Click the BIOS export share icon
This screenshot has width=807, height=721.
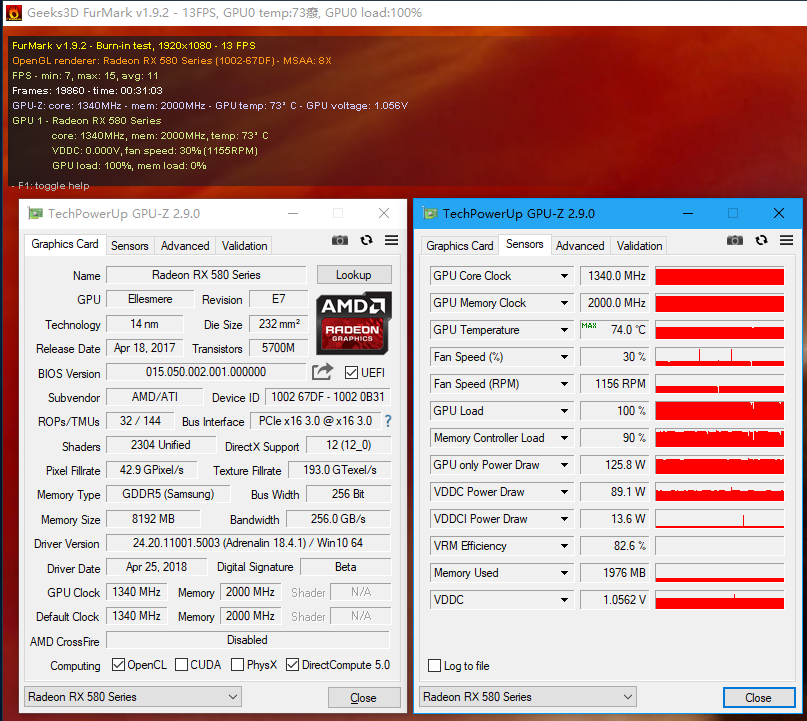pyautogui.click(x=323, y=372)
